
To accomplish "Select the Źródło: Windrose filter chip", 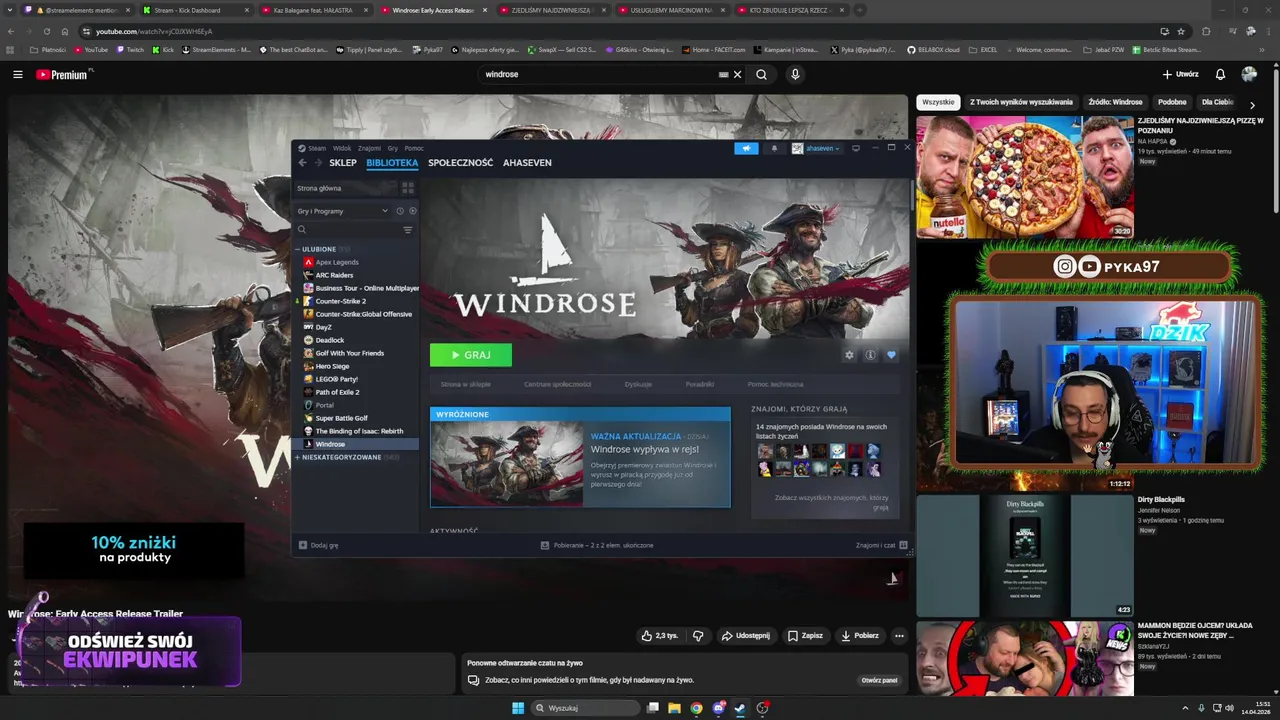I will click(x=1115, y=102).
